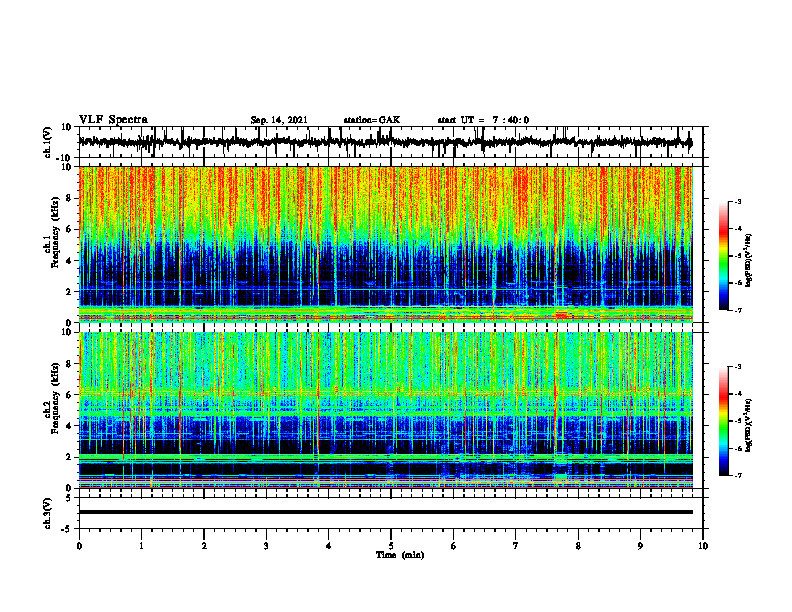Select the date text "Sep. 14, 2021"
This screenshot has height=612, width=792.
pyautogui.click(x=279, y=120)
